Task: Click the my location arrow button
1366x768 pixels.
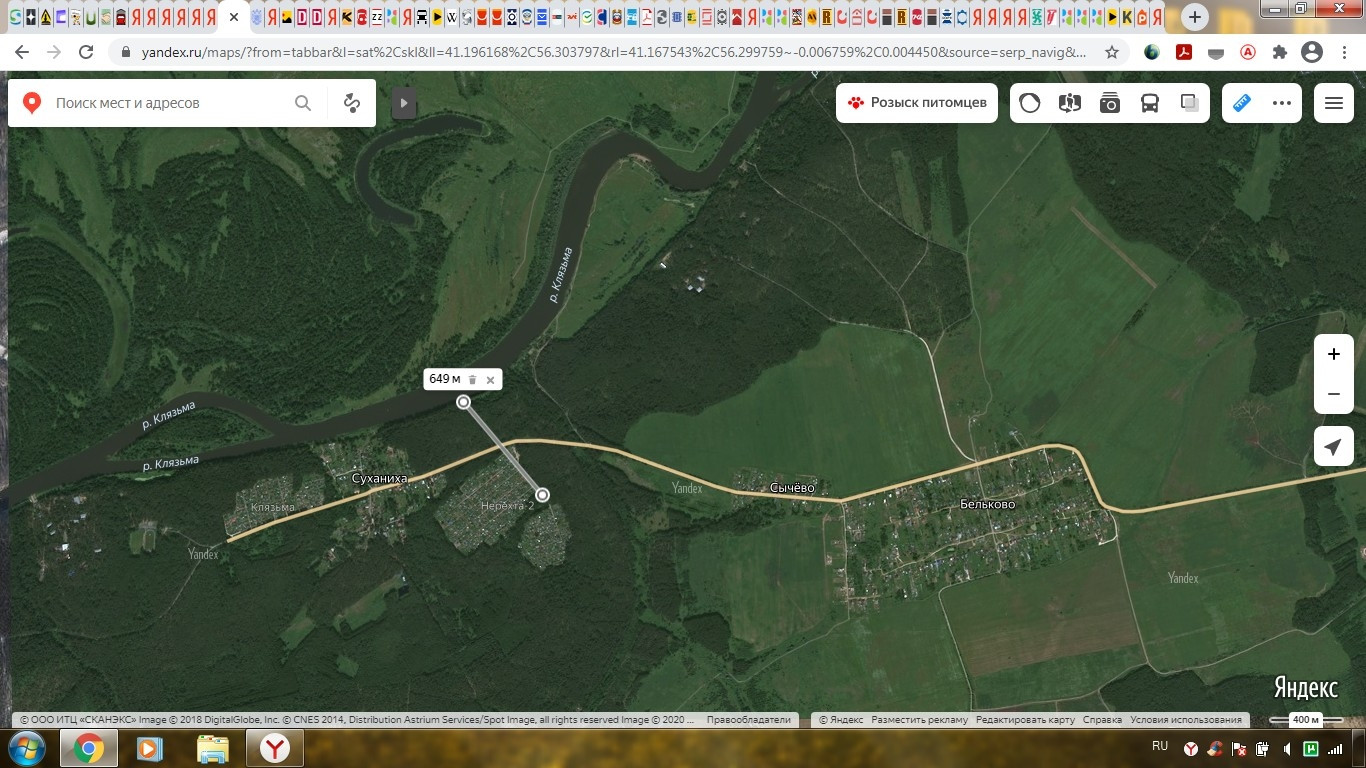Action: 1333,447
